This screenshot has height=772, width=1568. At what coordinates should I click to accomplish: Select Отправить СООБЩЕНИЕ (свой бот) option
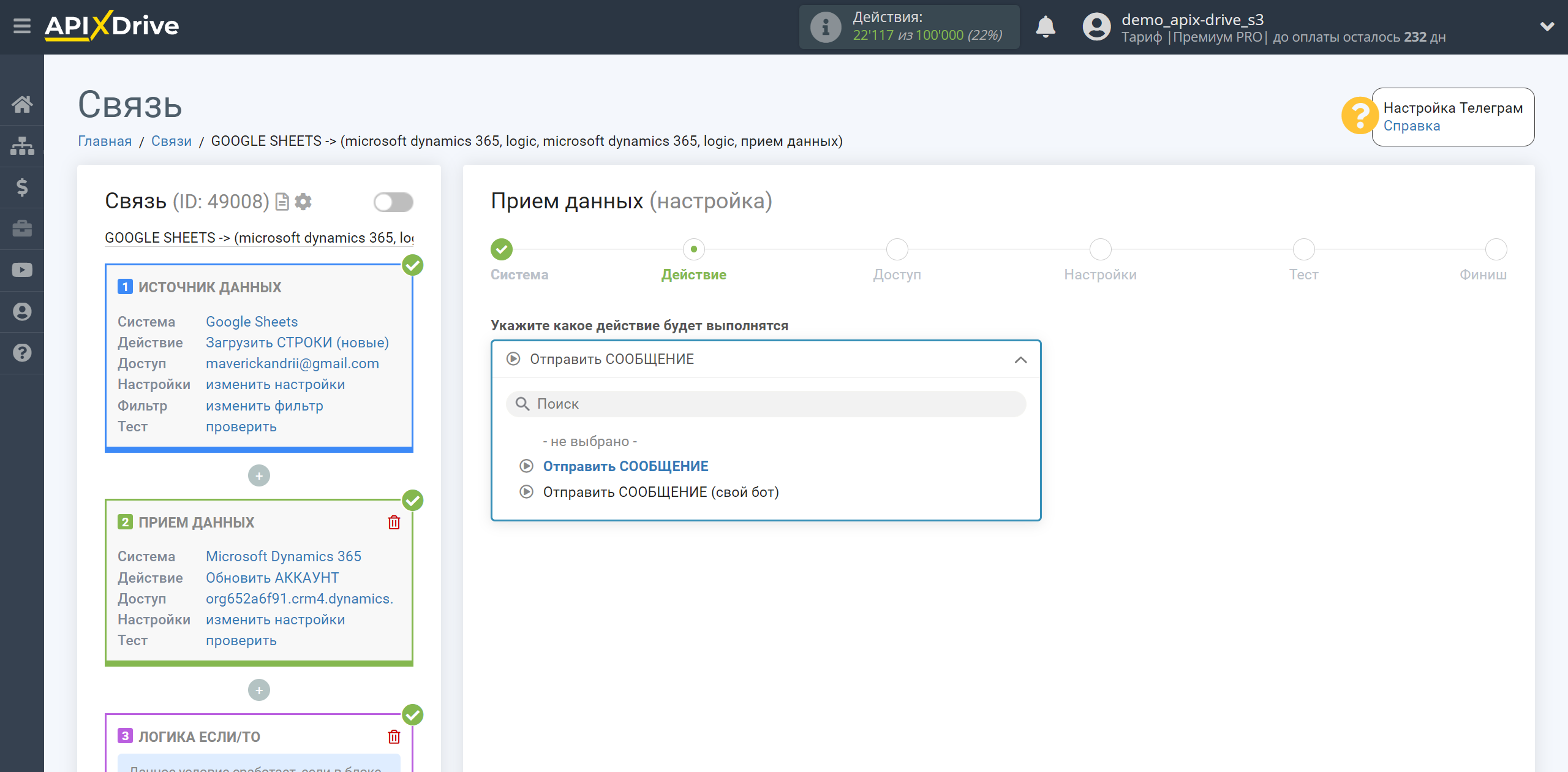[660, 492]
